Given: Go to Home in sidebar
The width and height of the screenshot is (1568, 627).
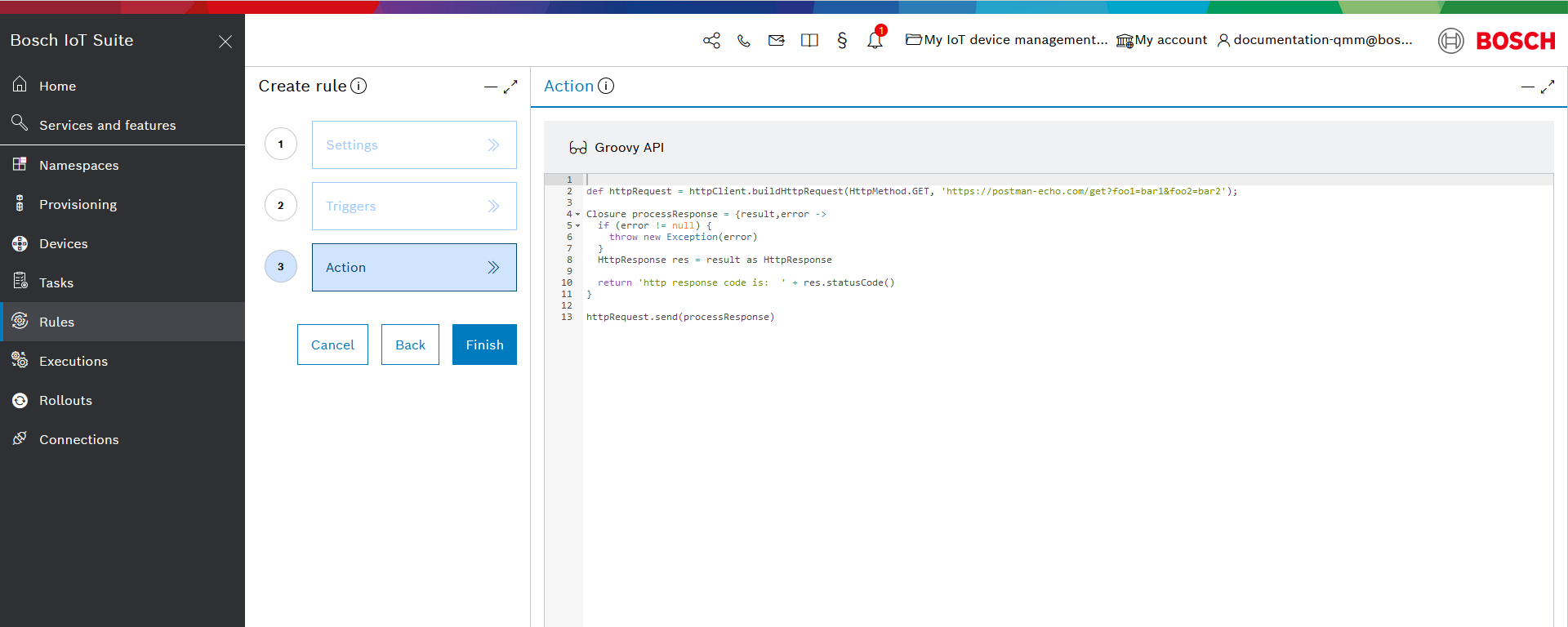Looking at the screenshot, I should [122, 86].
